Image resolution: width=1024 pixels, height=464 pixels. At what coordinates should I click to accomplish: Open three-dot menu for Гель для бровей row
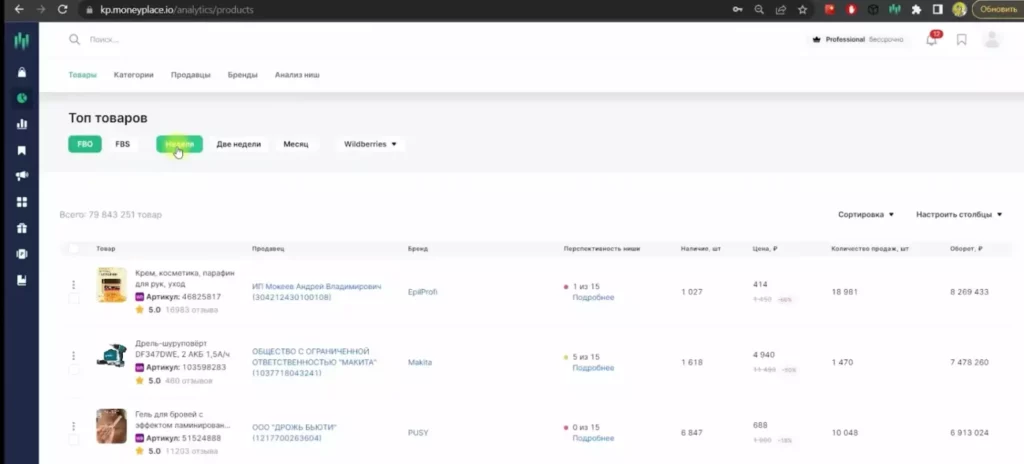tap(74, 426)
